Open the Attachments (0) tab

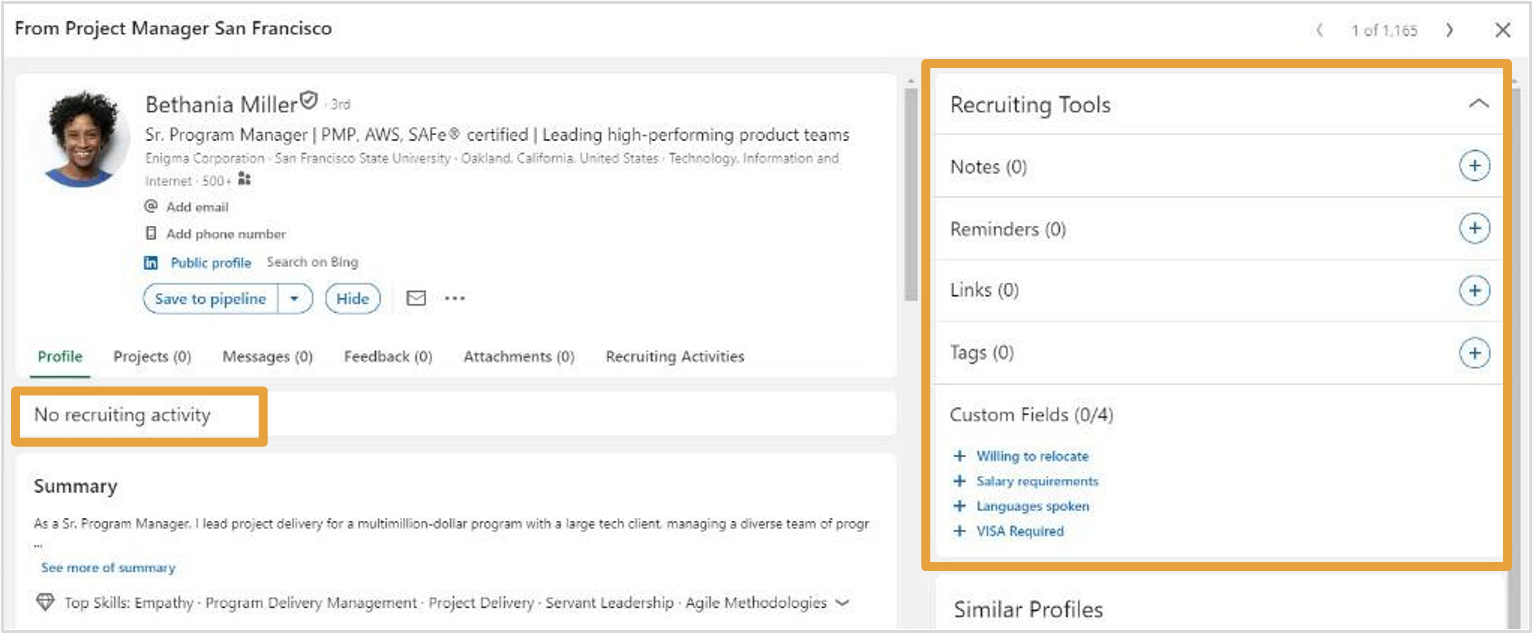click(519, 356)
